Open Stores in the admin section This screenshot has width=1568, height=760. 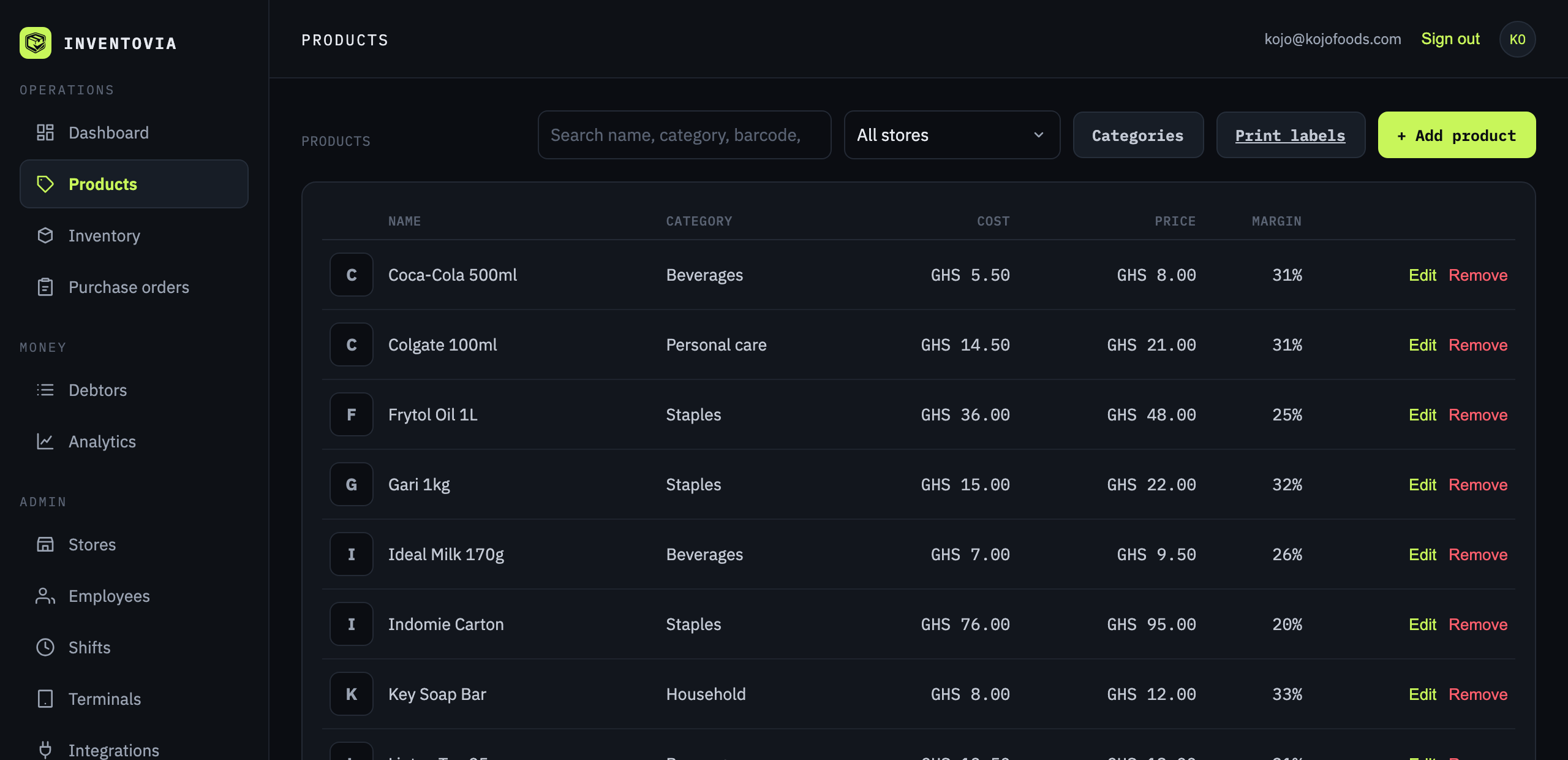click(134, 544)
